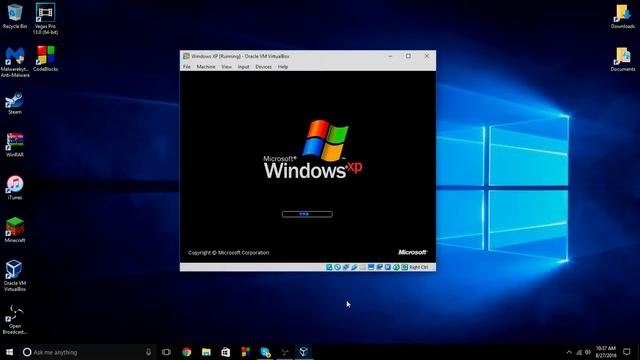Select the Steam desktop shortcut
The image size is (640, 360).
(x=15, y=103)
